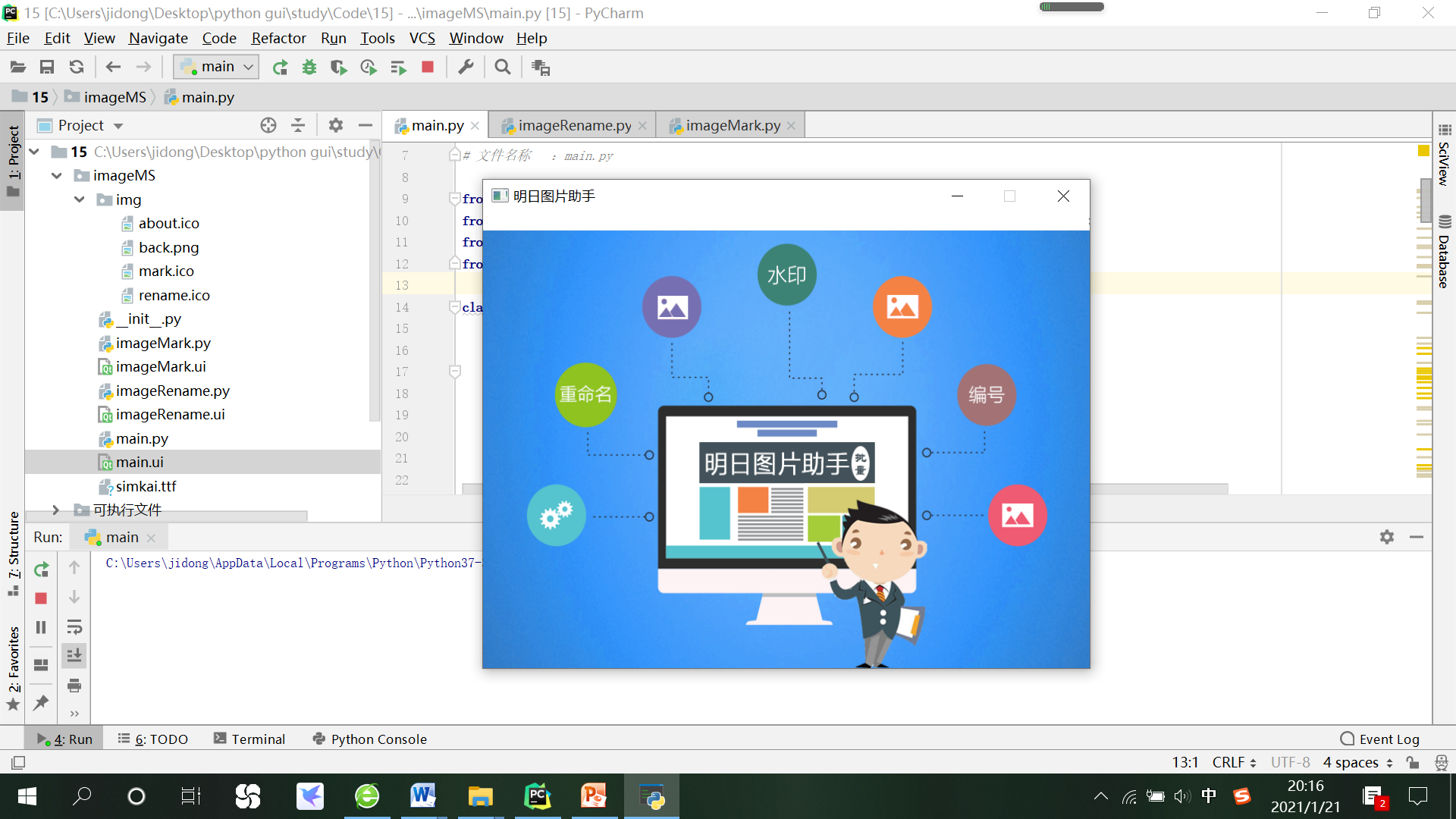The height and width of the screenshot is (819, 1456).
Task: Expand the 可执行文件 folder
Action: [55, 510]
